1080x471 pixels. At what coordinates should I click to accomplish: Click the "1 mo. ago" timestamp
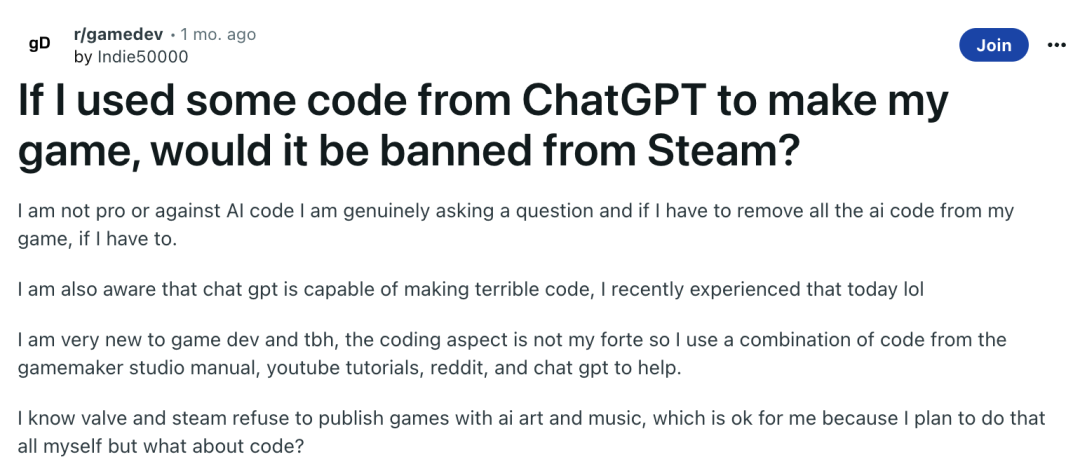(x=218, y=34)
